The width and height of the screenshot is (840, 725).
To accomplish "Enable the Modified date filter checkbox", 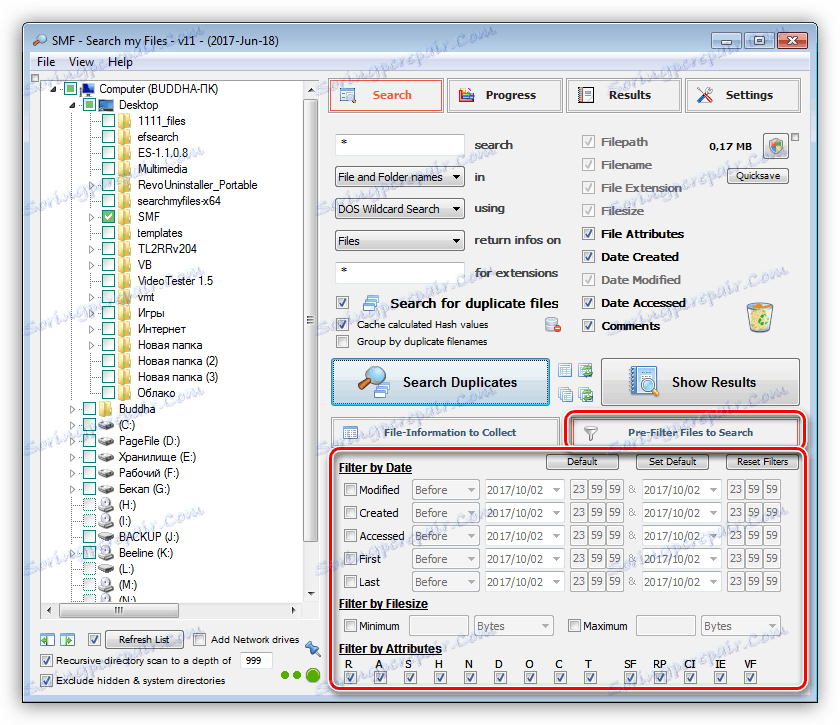I will click(350, 489).
